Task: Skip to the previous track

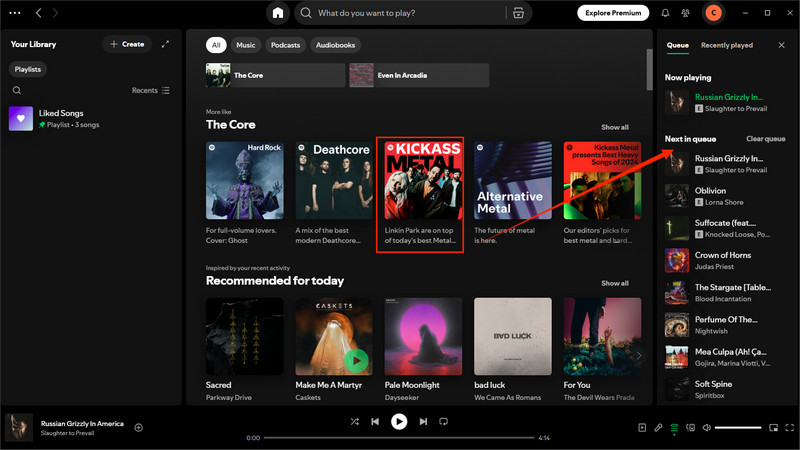Action: (375, 421)
